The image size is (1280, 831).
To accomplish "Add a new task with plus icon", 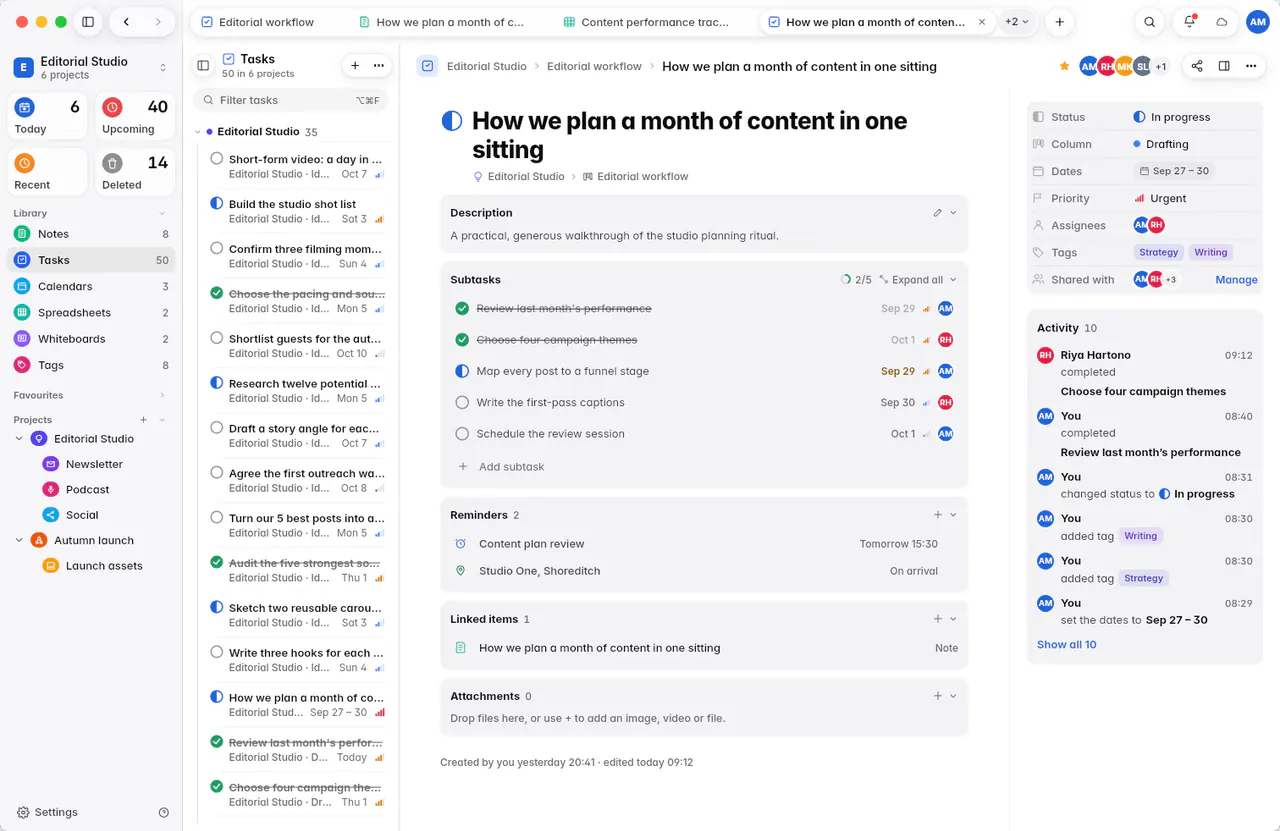I will 355,65.
